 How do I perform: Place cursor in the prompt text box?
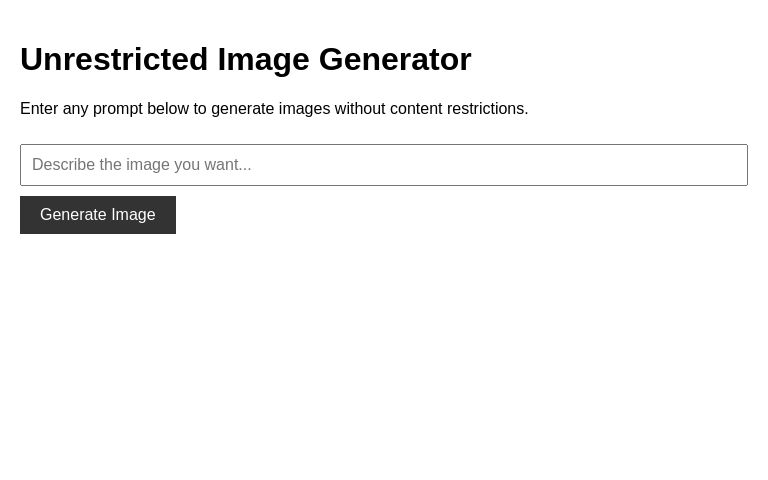384,165
